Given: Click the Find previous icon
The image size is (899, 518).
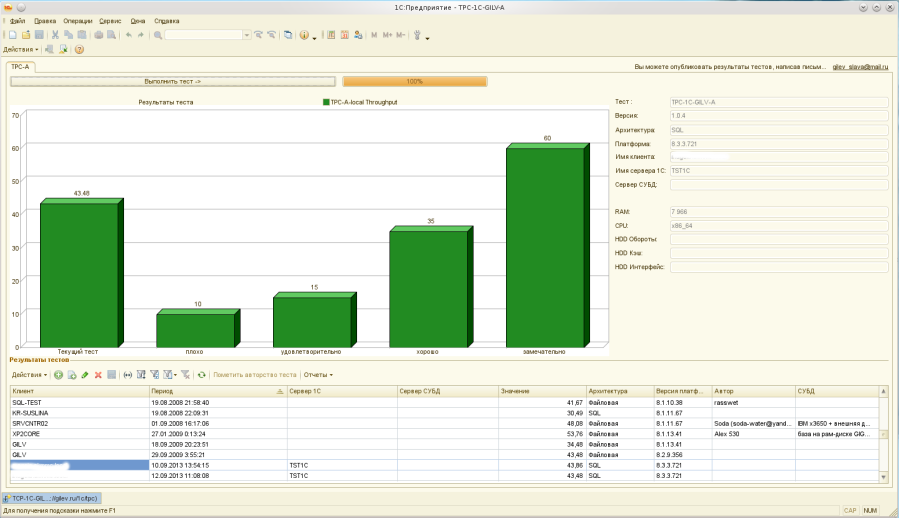Looking at the screenshot, I should [272, 34].
